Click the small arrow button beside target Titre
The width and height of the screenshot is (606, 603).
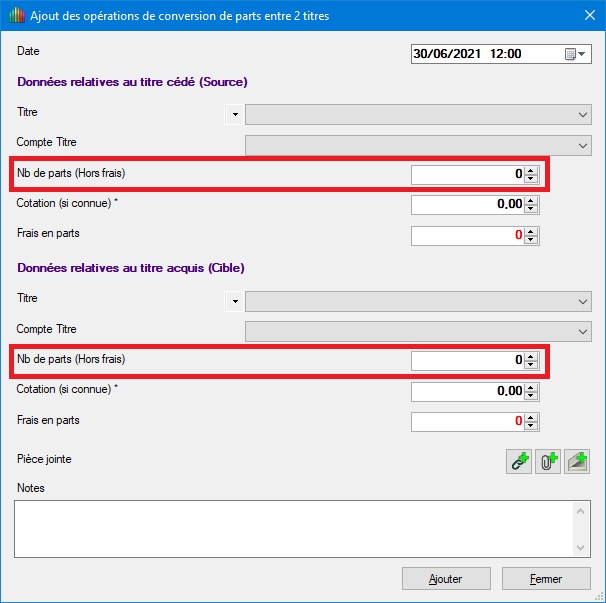pyautogui.click(x=235, y=300)
